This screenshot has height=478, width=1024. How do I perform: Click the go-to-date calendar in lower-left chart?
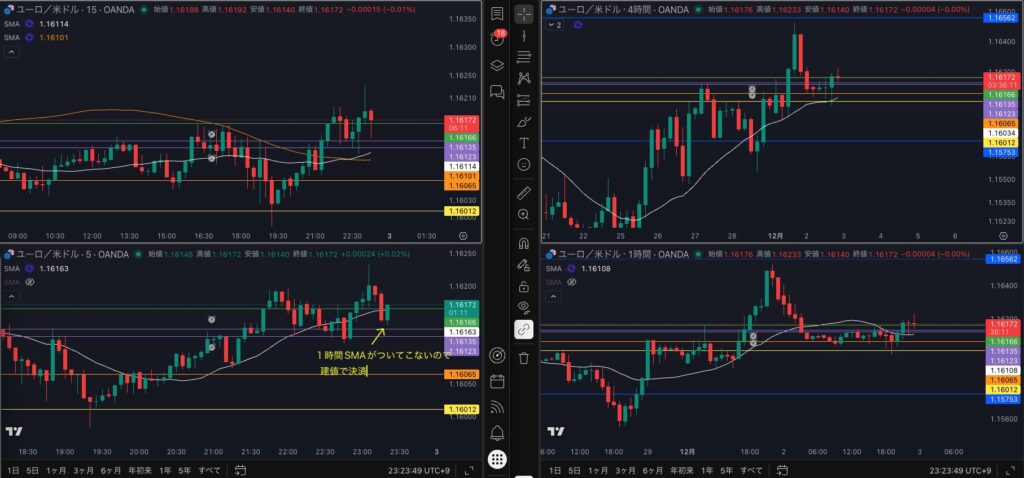pyautogui.click(x=241, y=470)
